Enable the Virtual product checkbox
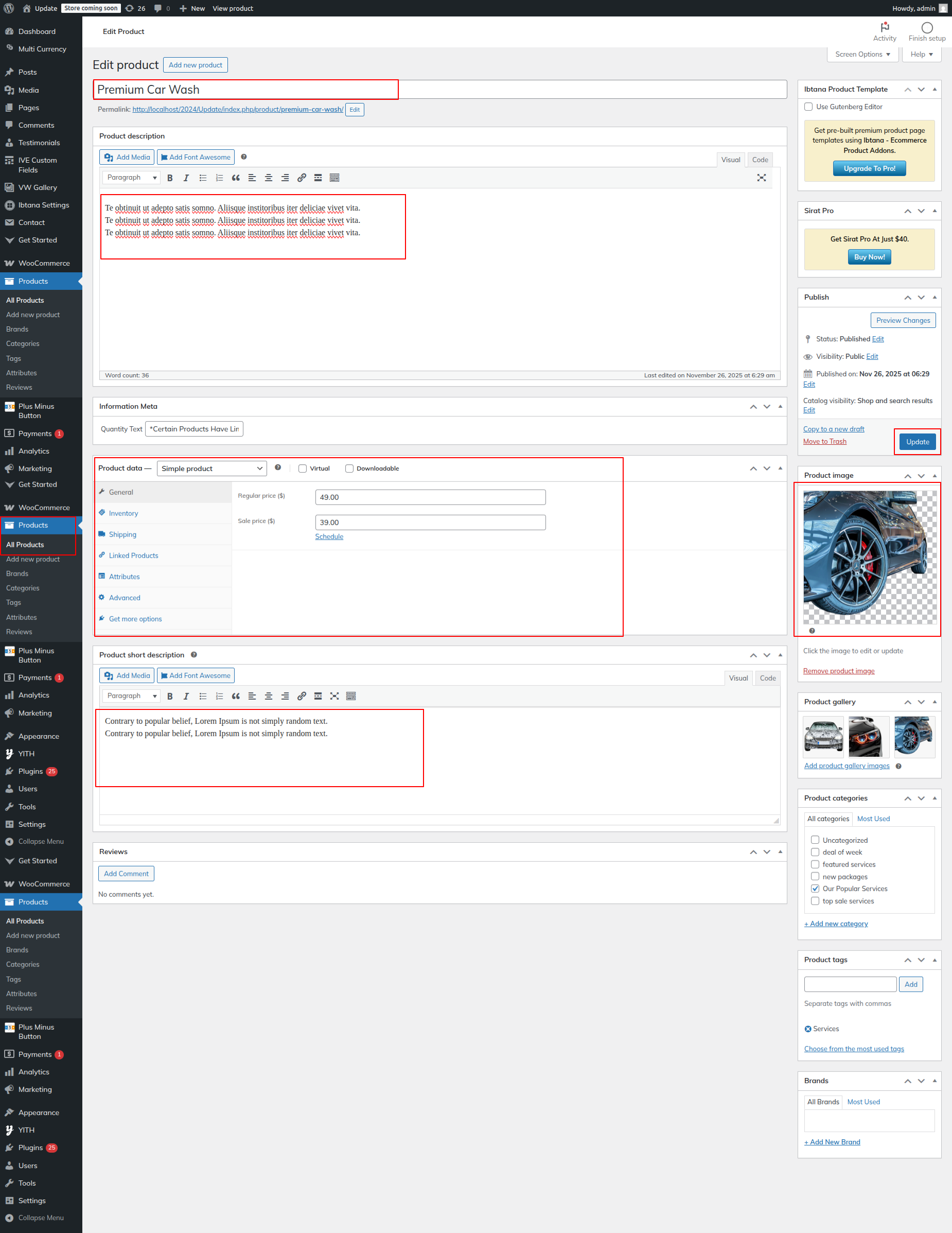This screenshot has width=952, height=1233. [x=303, y=468]
